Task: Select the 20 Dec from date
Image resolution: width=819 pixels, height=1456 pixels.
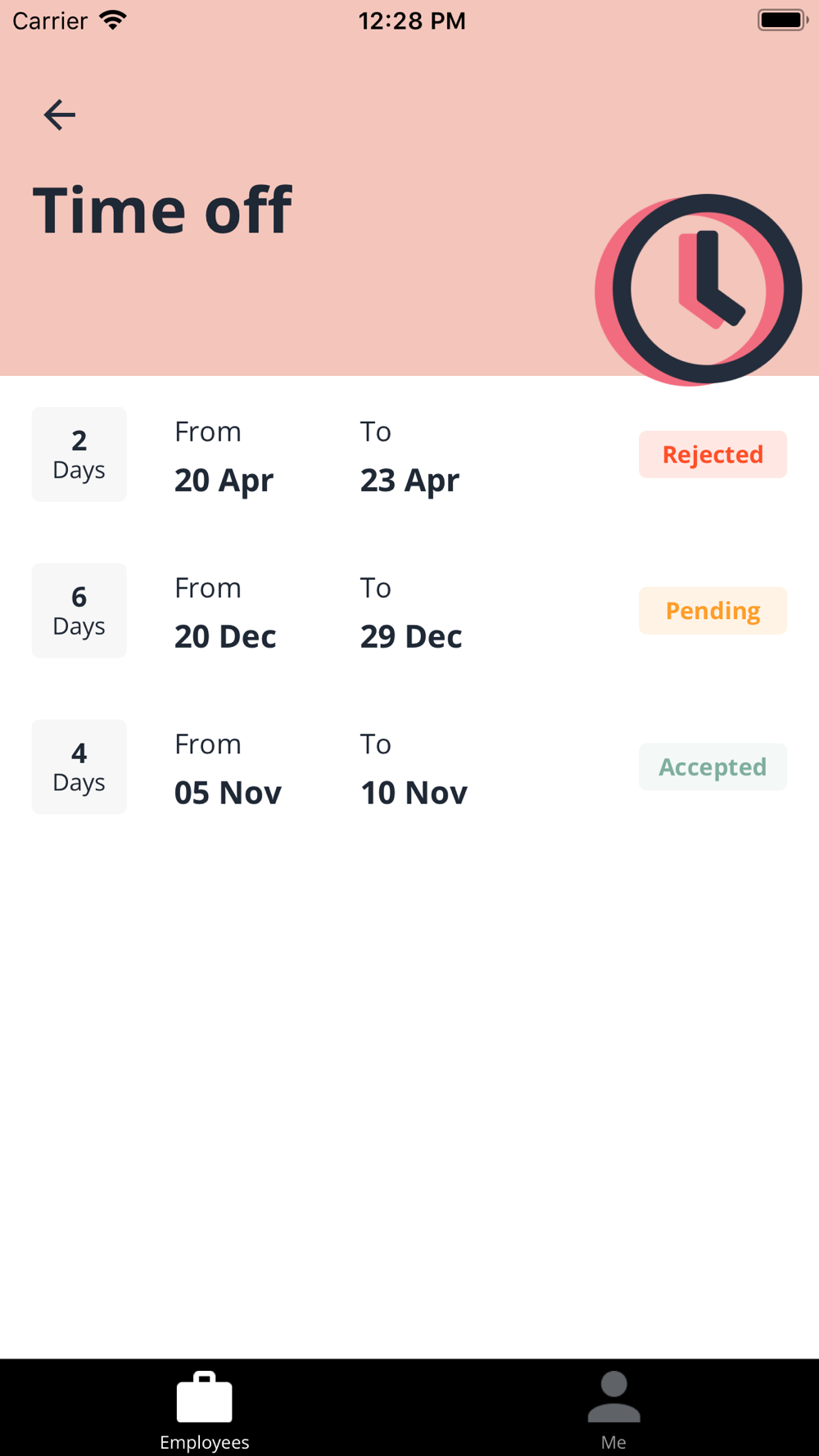Action: coord(225,636)
